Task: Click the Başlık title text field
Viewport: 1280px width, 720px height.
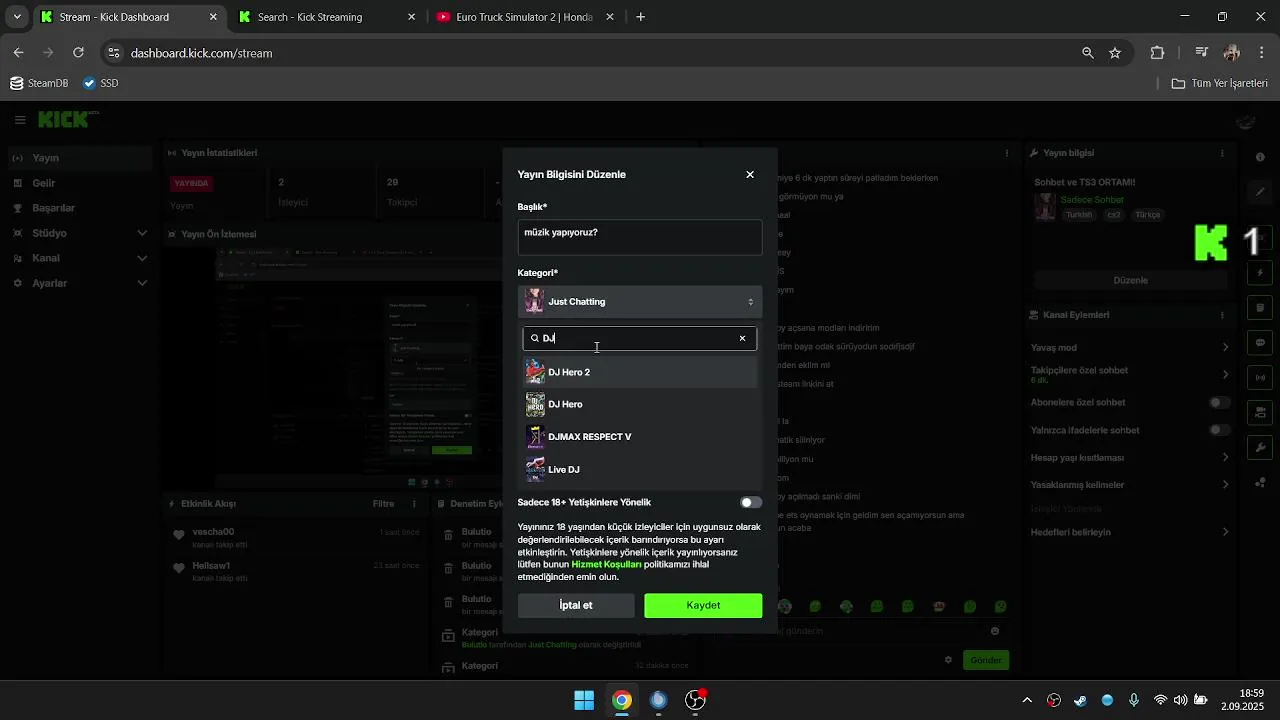Action: [640, 238]
